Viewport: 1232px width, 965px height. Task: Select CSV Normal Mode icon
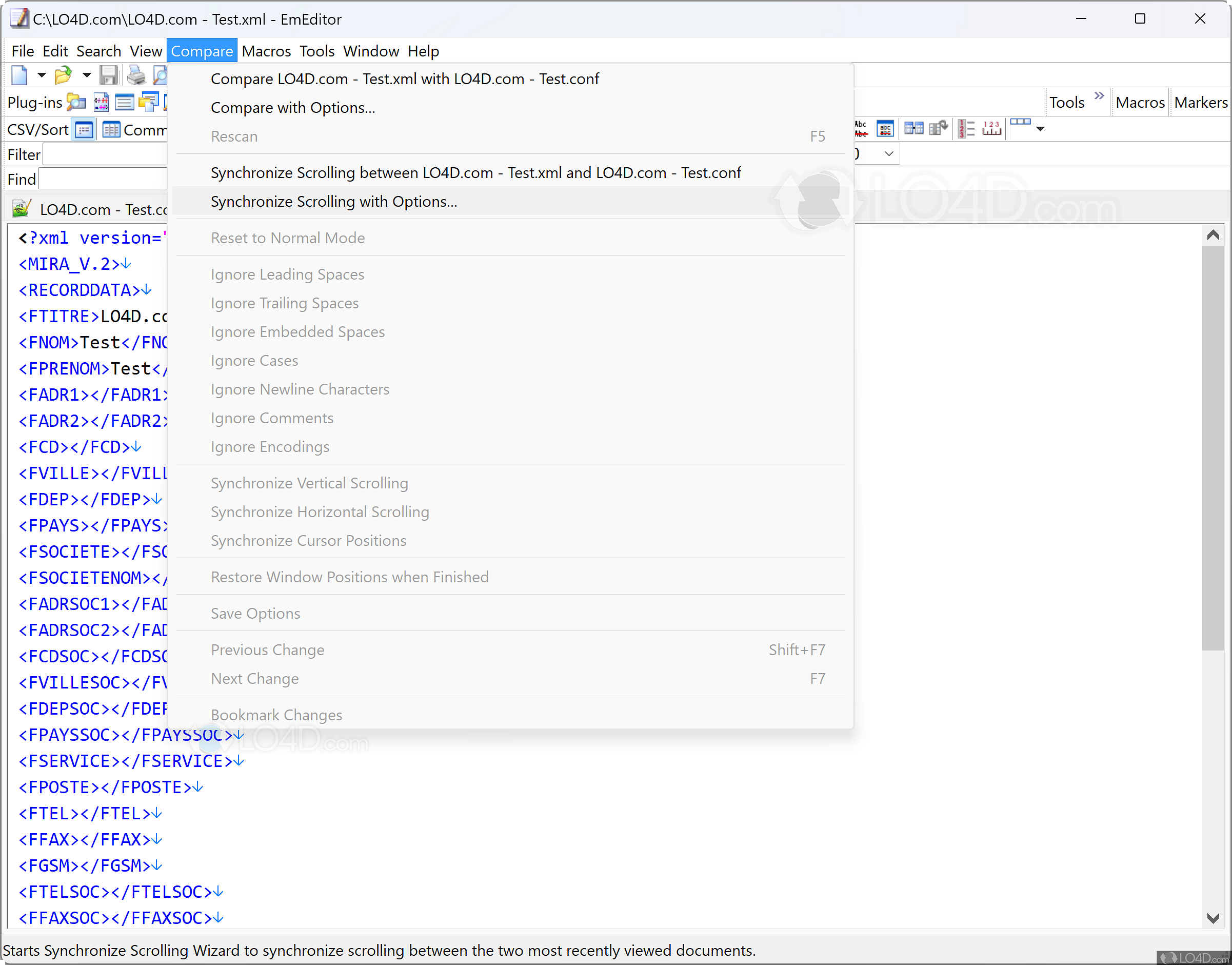click(x=84, y=130)
